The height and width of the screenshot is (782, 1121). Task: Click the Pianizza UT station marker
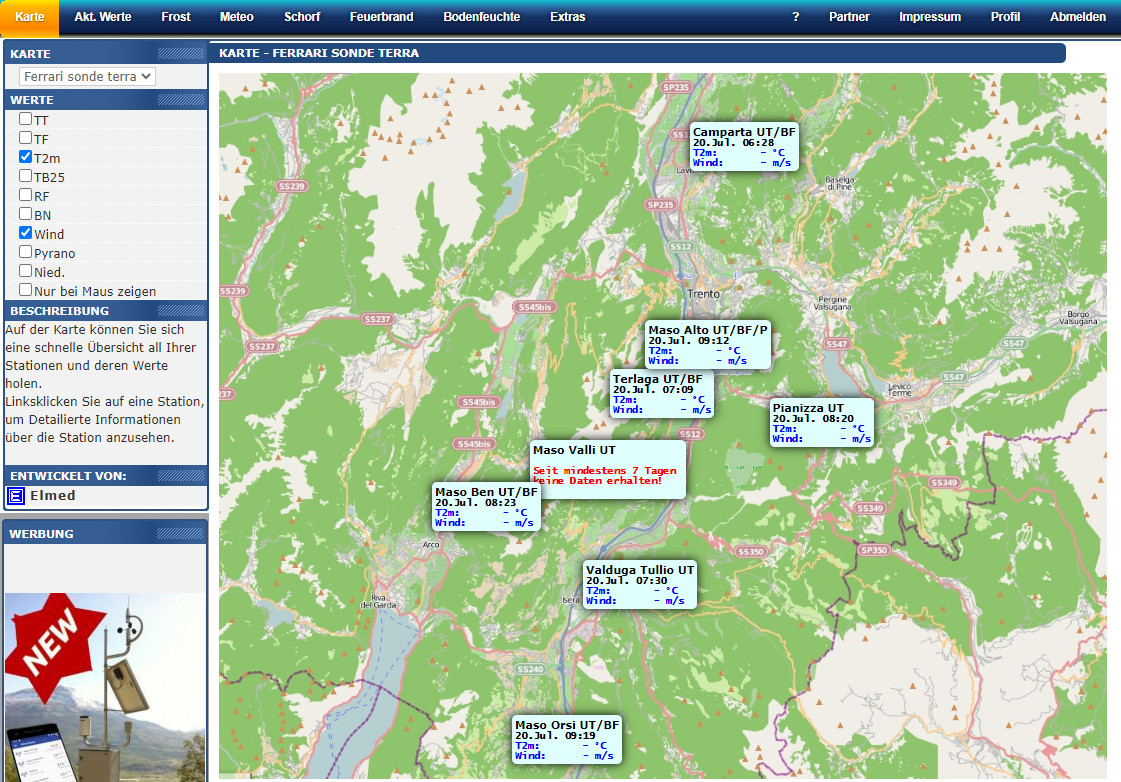(821, 423)
